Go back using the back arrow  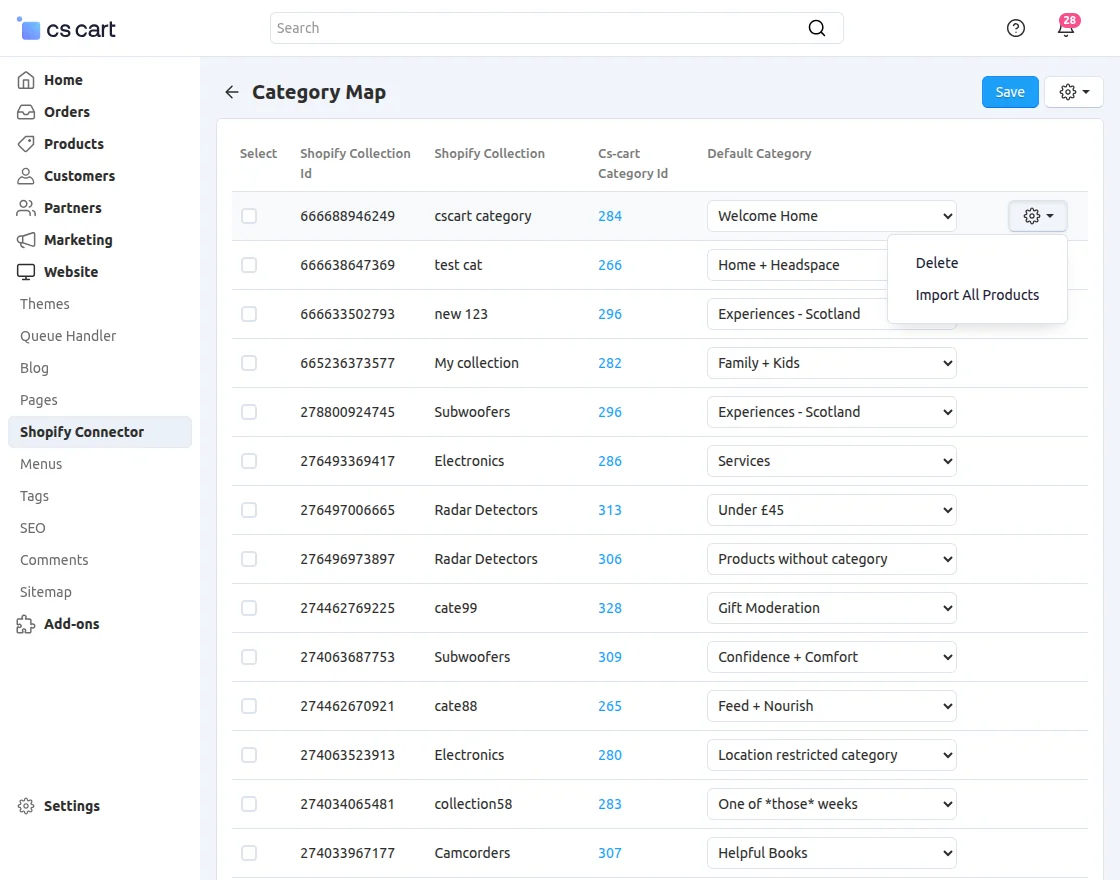(x=231, y=91)
